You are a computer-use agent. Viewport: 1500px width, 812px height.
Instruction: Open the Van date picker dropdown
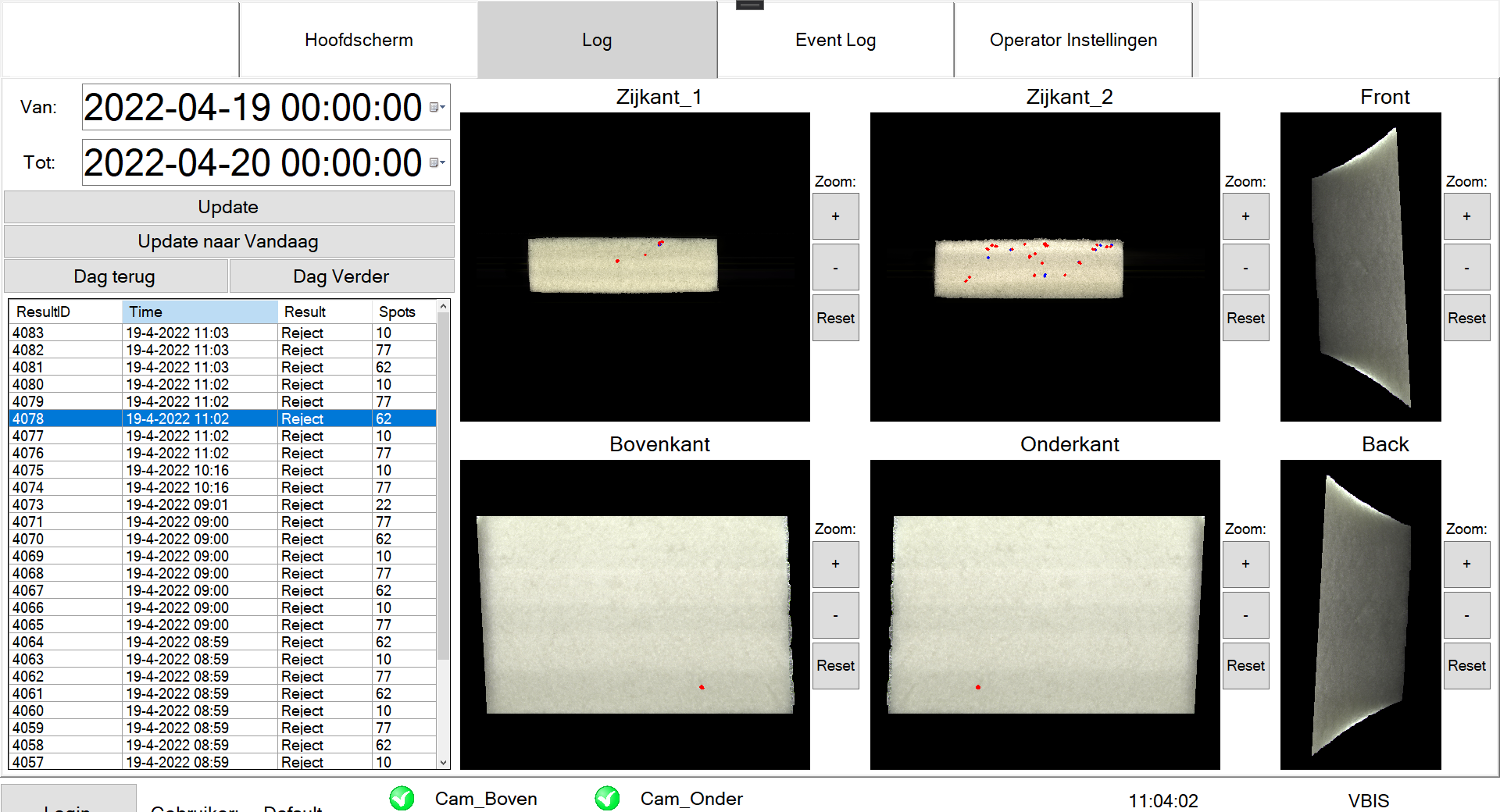(437, 107)
